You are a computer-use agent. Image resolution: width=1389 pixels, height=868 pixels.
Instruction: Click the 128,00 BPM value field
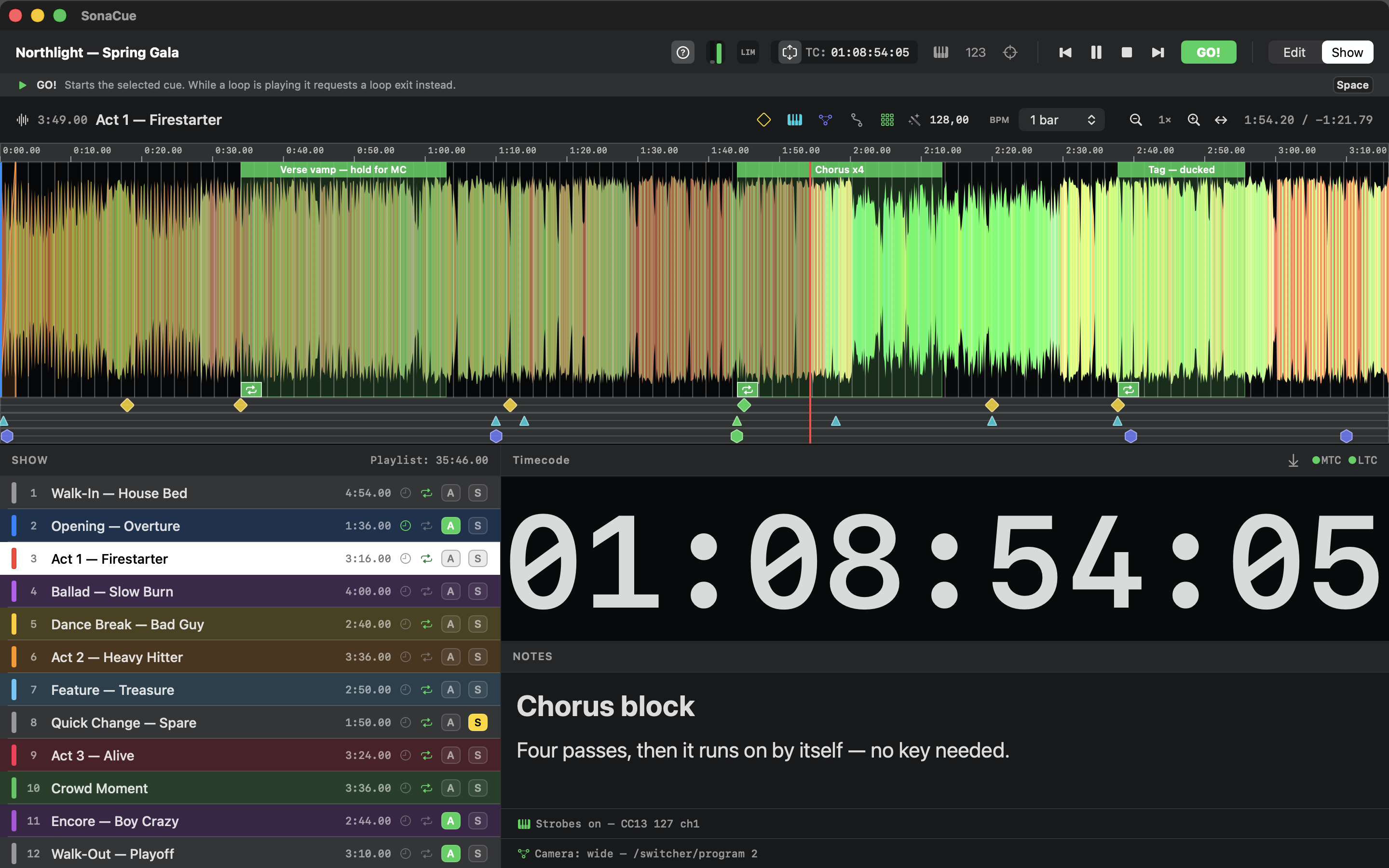[x=949, y=120]
